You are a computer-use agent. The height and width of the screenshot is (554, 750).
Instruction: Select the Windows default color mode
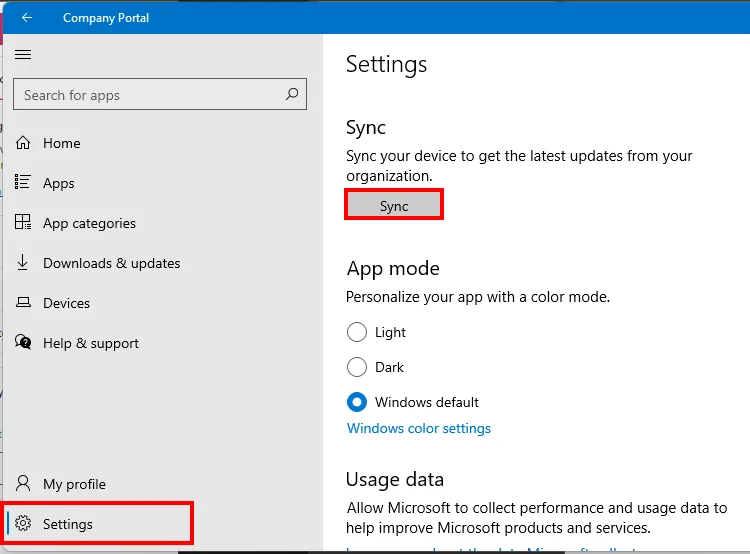[357, 402]
